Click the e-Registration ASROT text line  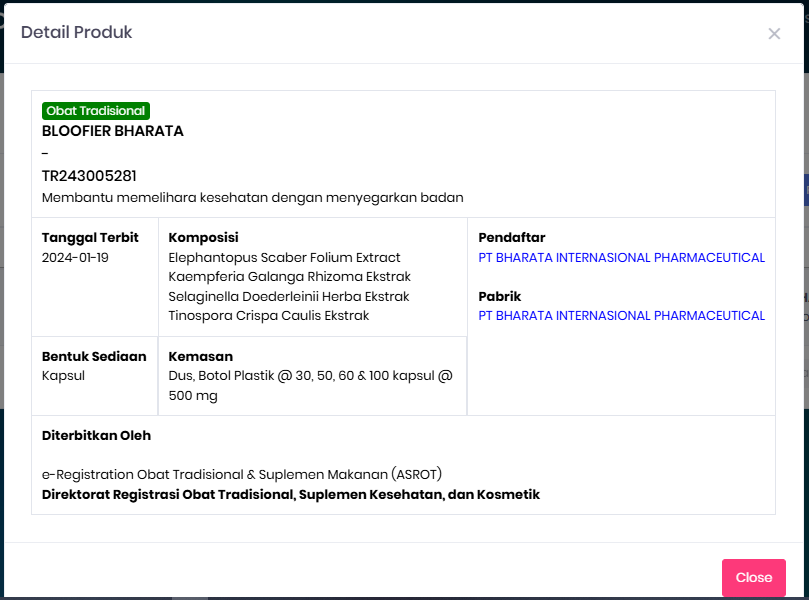(x=242, y=474)
